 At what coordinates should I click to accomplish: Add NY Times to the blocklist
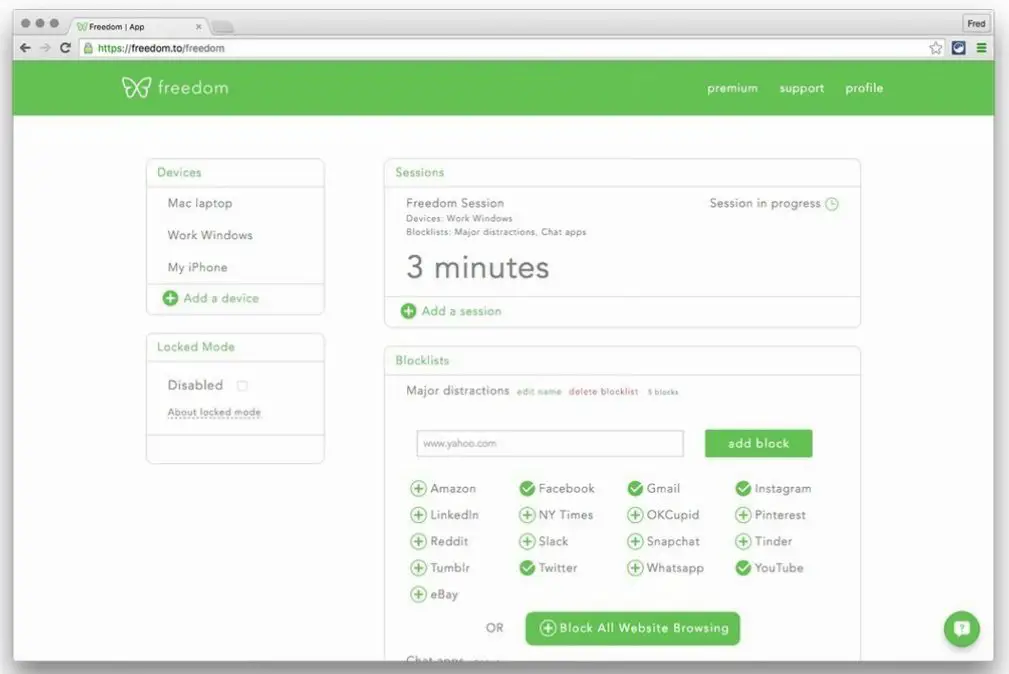tap(527, 515)
